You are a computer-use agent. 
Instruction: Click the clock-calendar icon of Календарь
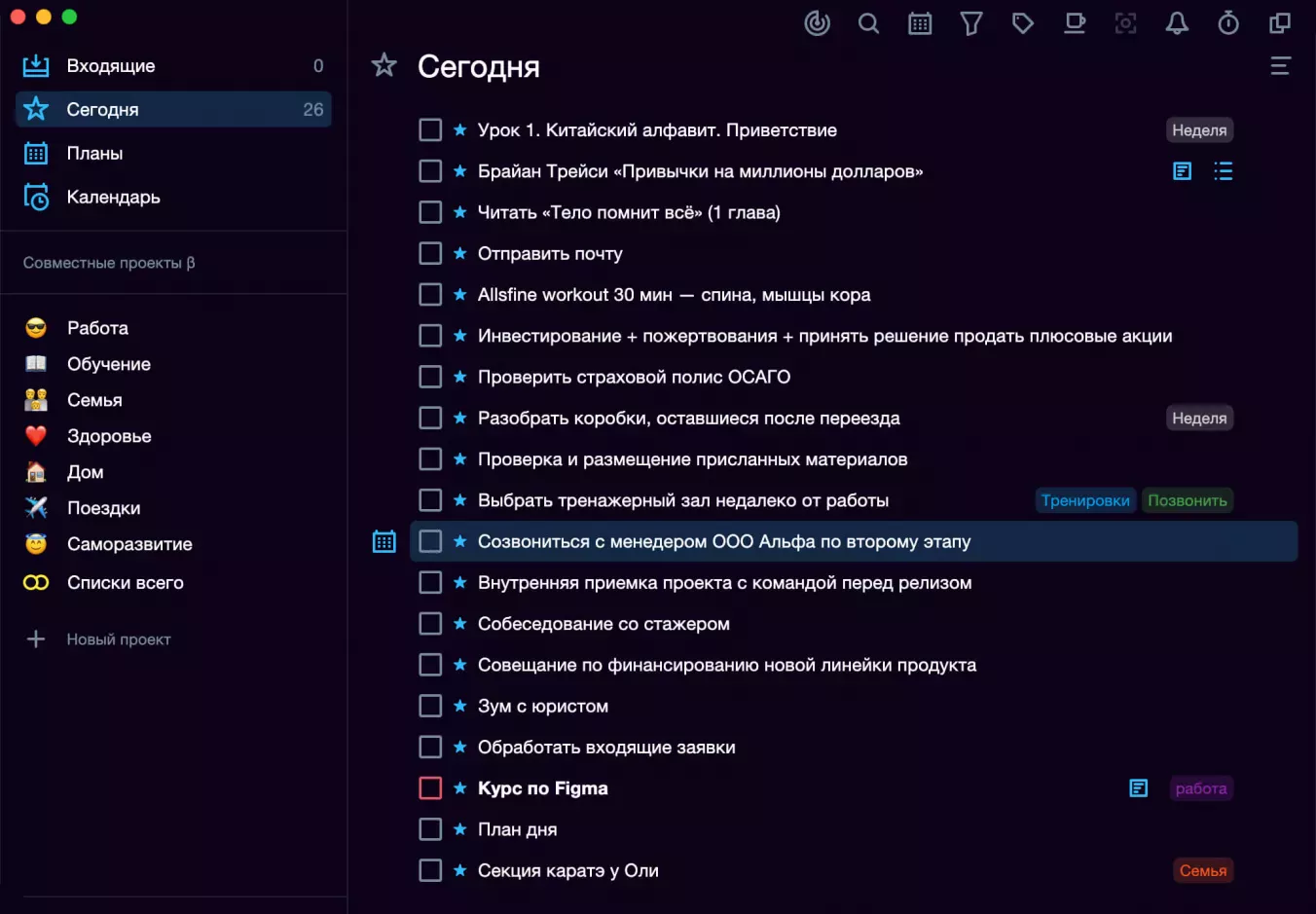pyautogui.click(x=36, y=197)
